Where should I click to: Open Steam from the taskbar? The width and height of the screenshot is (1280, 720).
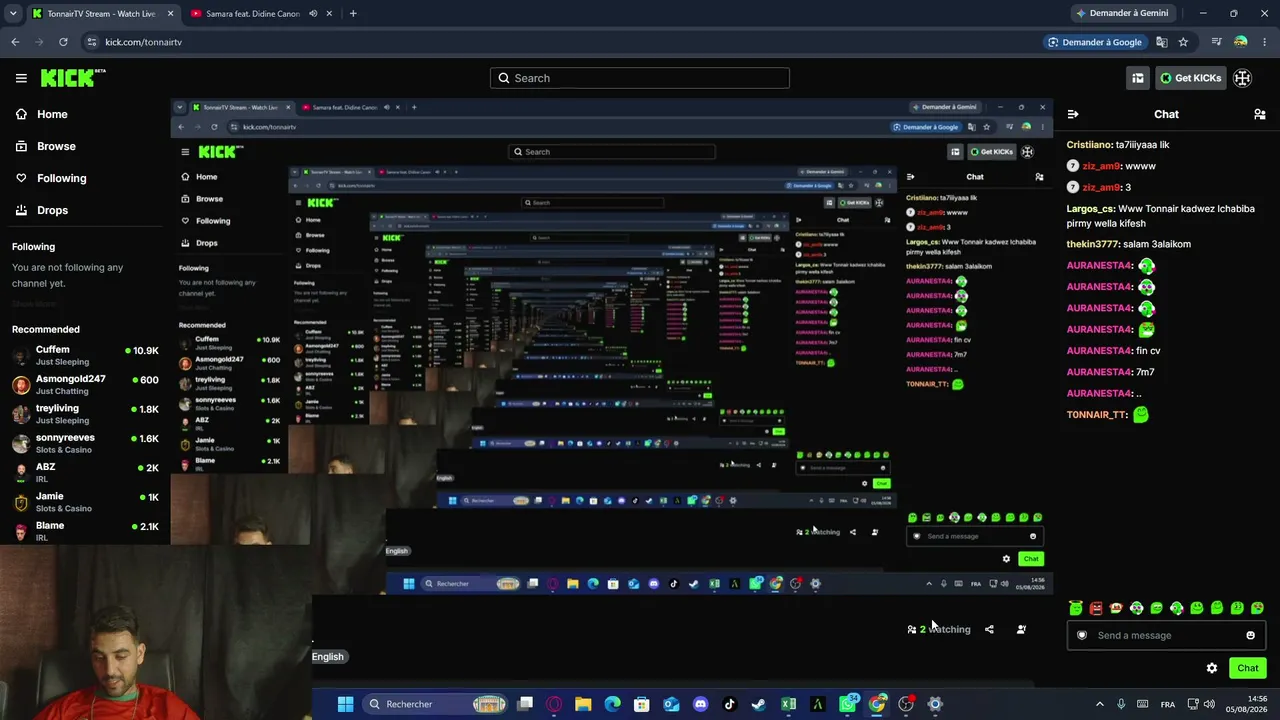coord(759,704)
